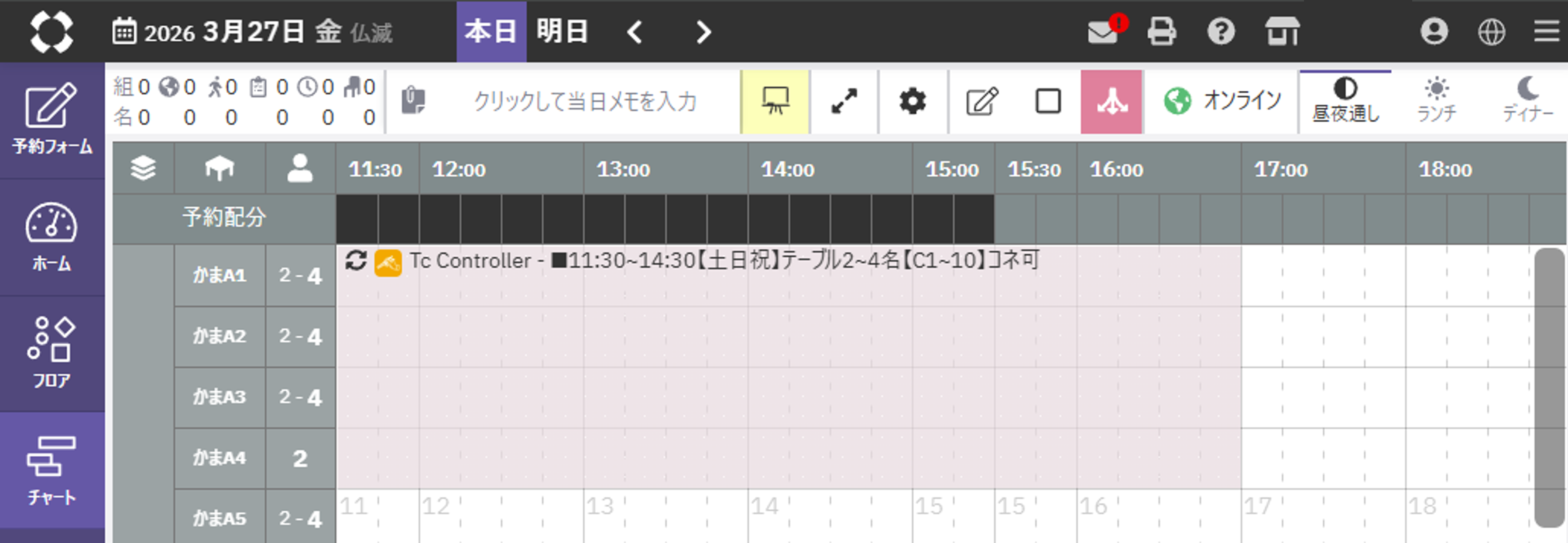Screen dimensions: 1568x543
Task: Click the sync refresh icon on Tc Controller row
Action: coord(356,261)
